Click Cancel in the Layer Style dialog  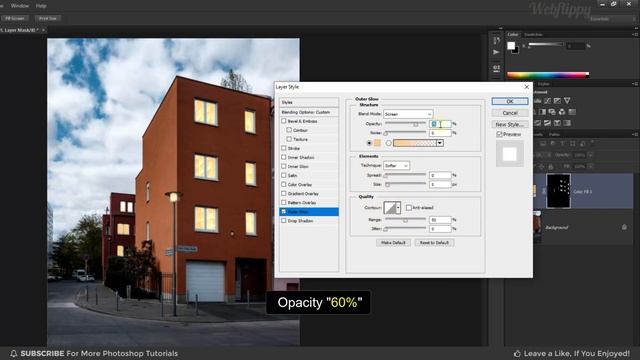pyautogui.click(x=510, y=113)
